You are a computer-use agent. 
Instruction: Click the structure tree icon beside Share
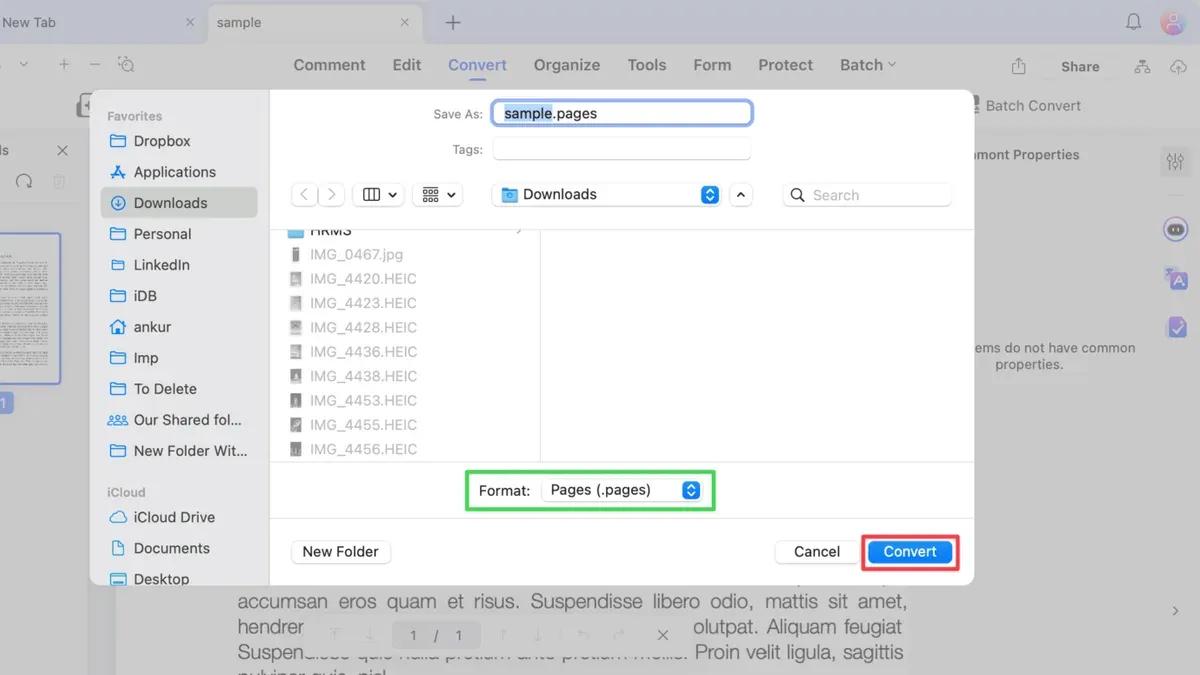[1142, 66]
